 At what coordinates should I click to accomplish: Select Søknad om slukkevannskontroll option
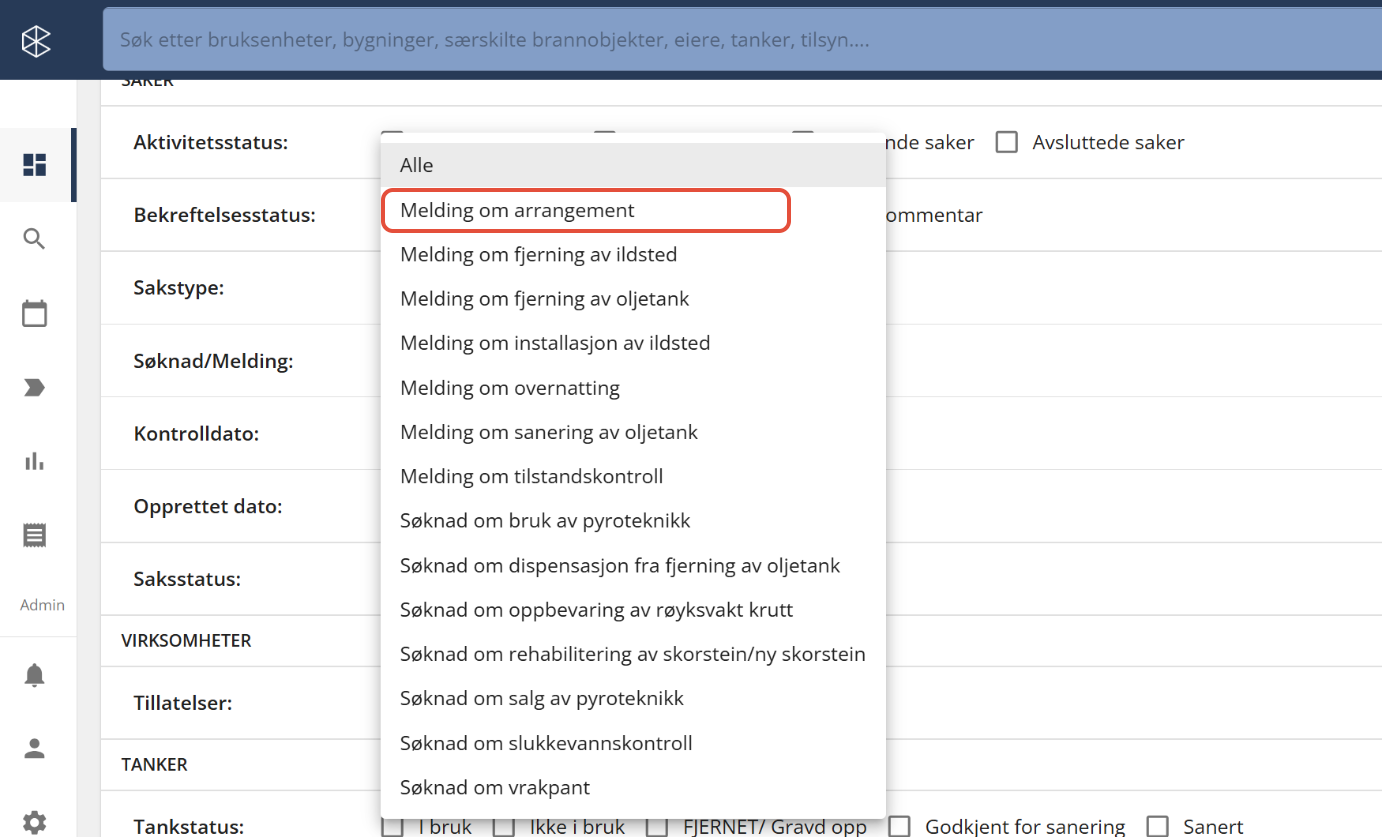633,743
